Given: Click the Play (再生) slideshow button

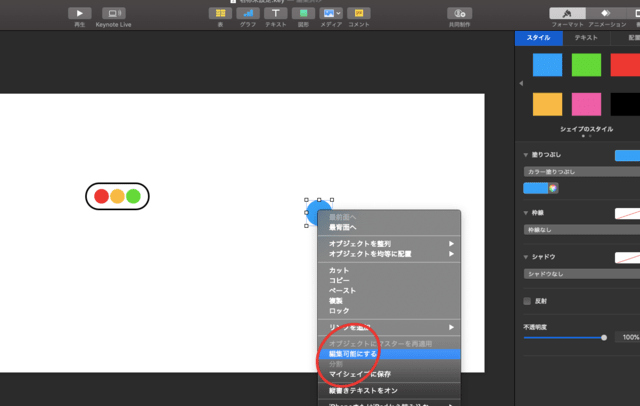Looking at the screenshot, I should click(x=79, y=13).
